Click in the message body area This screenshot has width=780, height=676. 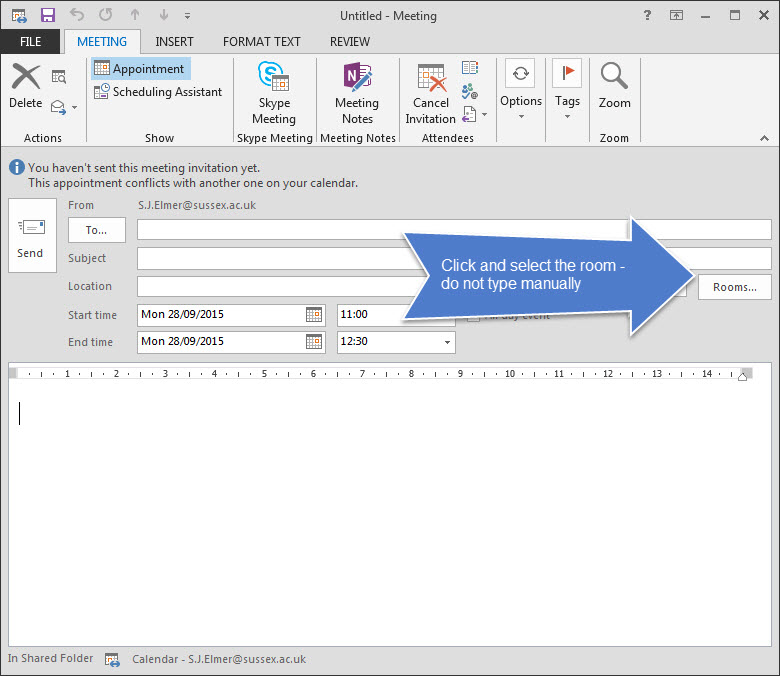coord(390,512)
